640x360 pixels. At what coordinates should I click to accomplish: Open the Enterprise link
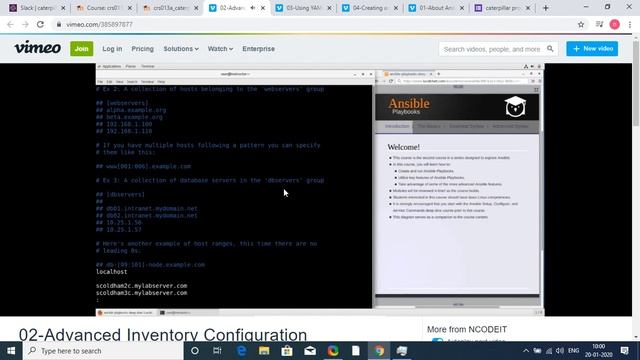click(x=258, y=49)
